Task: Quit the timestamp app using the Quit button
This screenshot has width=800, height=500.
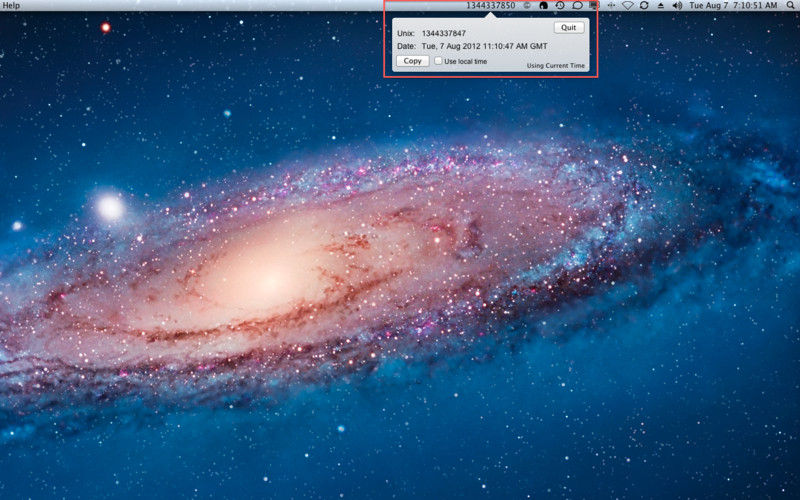Action: pos(568,28)
